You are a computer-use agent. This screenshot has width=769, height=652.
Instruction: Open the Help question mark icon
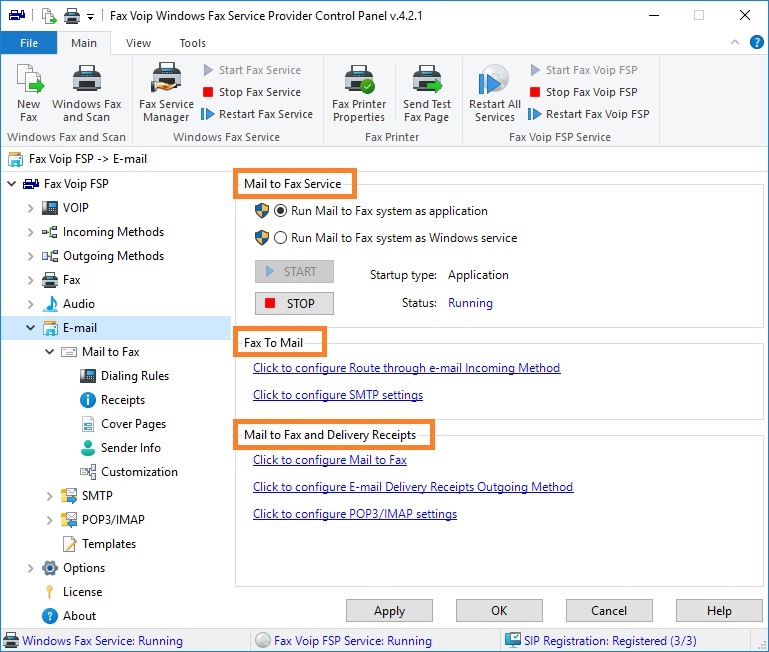(x=757, y=42)
